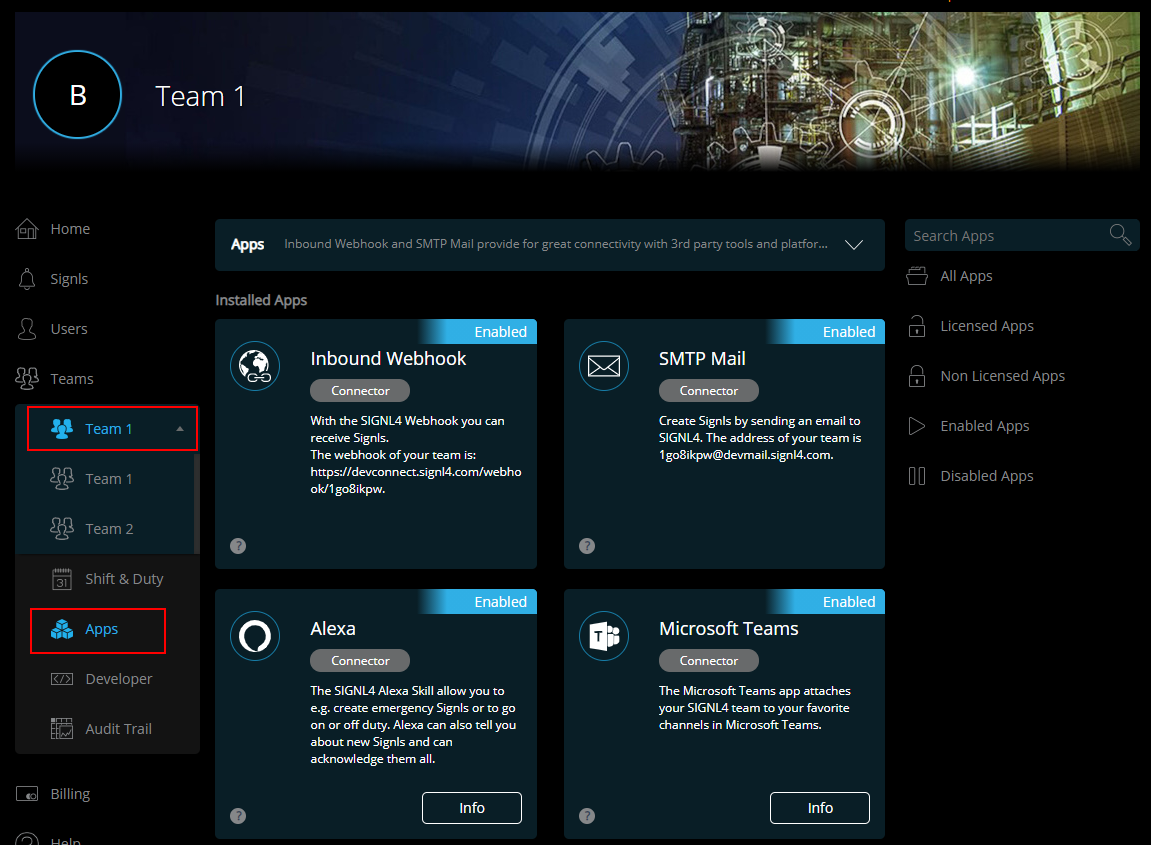This screenshot has width=1151, height=845.
Task: Open help for Inbound Webhook card
Action: click(238, 545)
